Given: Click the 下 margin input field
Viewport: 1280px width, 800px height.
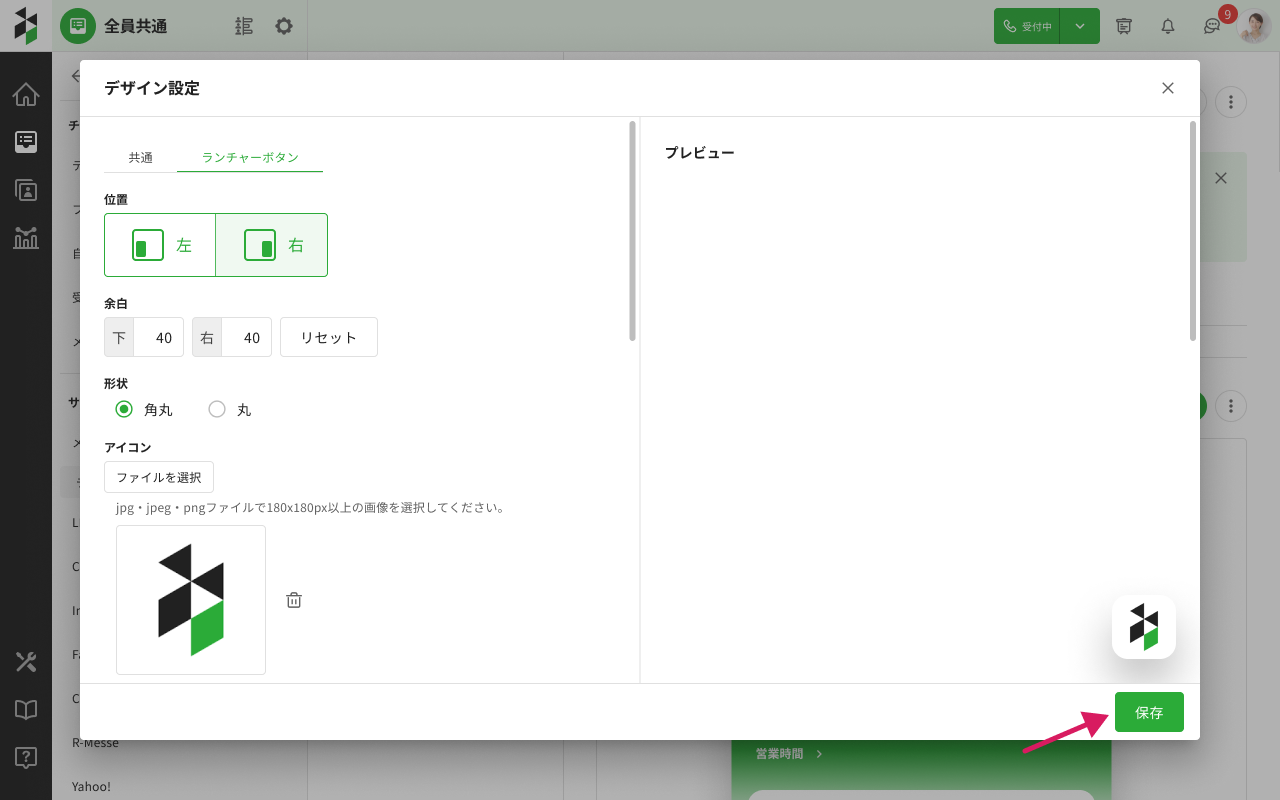Looking at the screenshot, I should (158, 337).
